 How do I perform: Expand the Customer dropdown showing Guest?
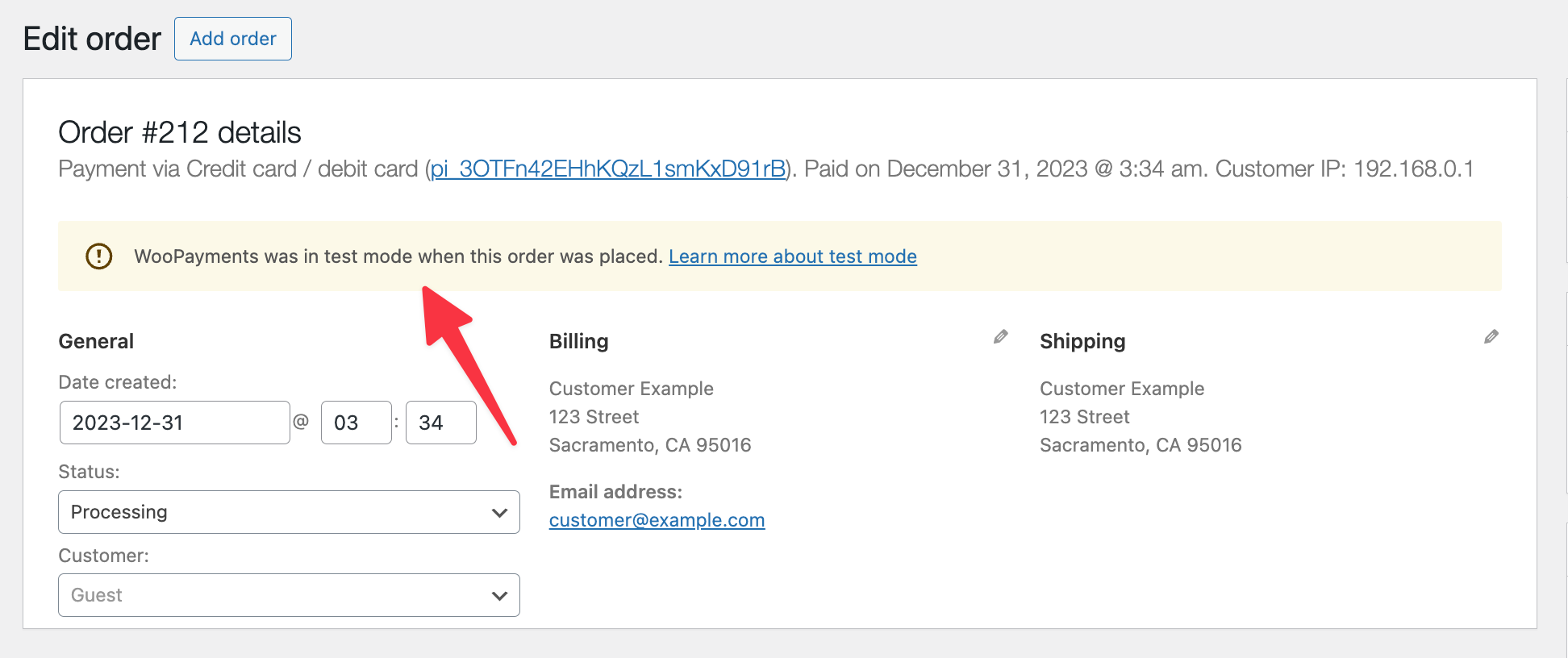[x=289, y=595]
